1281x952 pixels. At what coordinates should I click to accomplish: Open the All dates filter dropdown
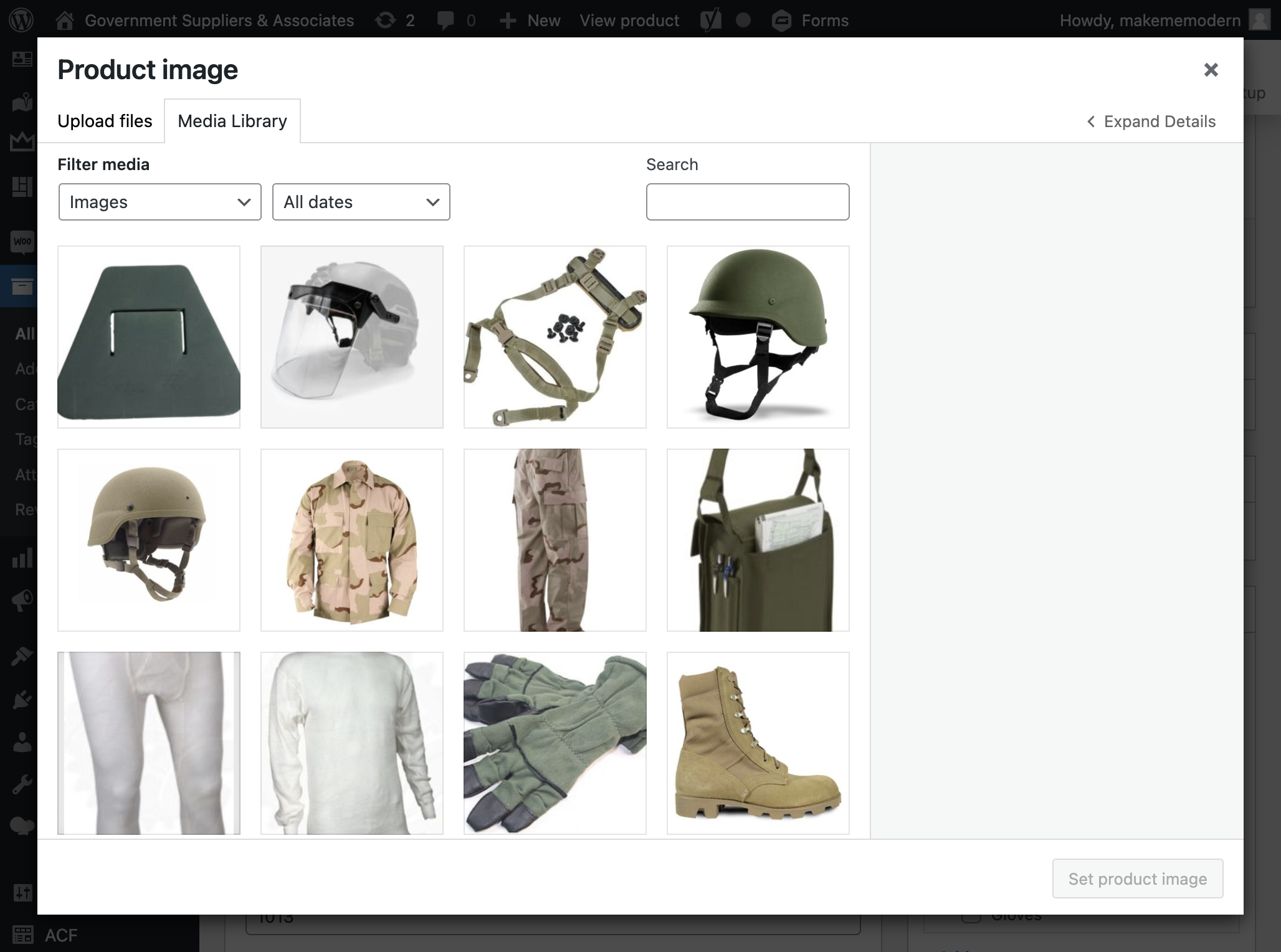coord(361,202)
